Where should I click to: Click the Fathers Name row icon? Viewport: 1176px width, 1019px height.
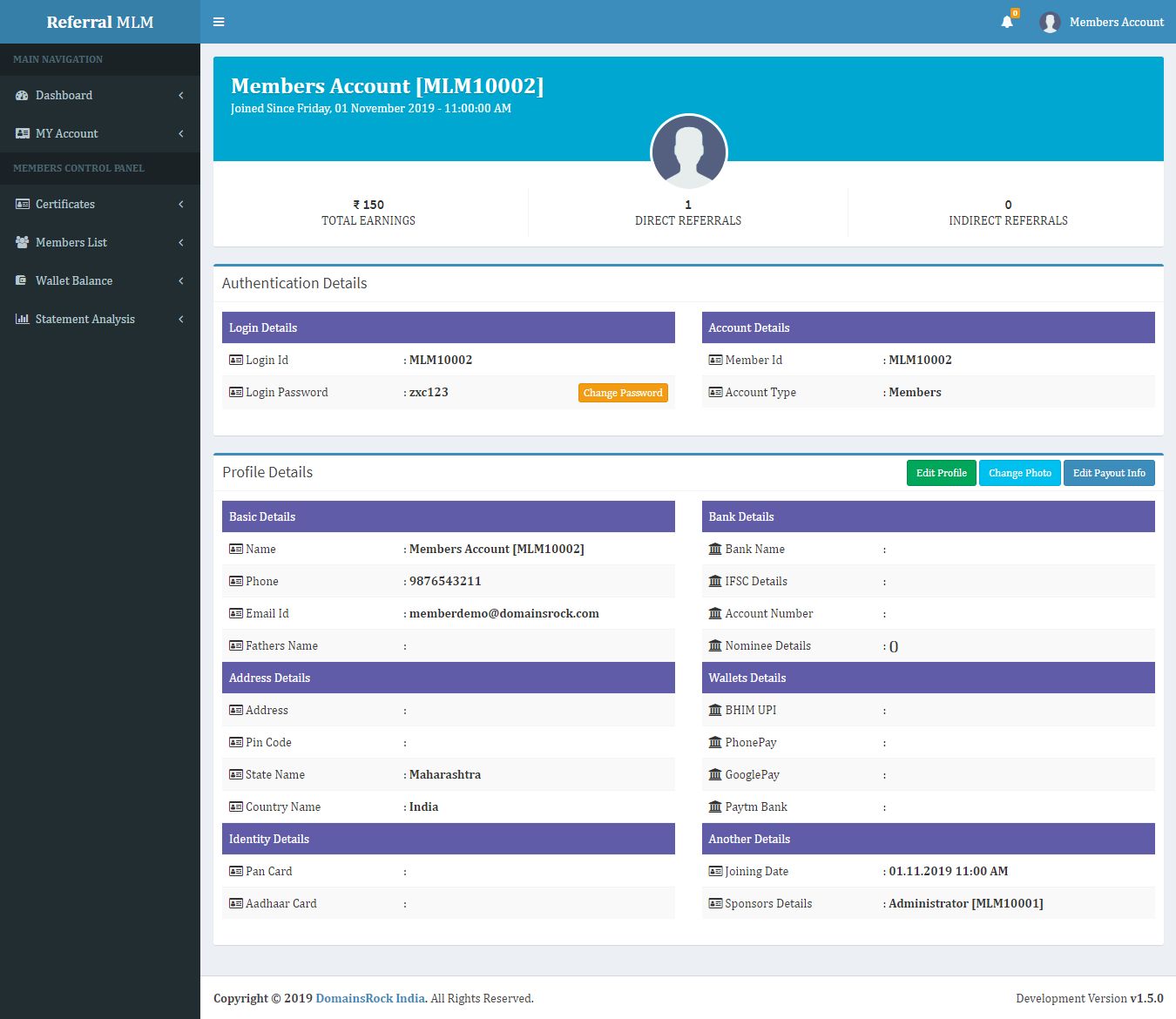(x=236, y=645)
